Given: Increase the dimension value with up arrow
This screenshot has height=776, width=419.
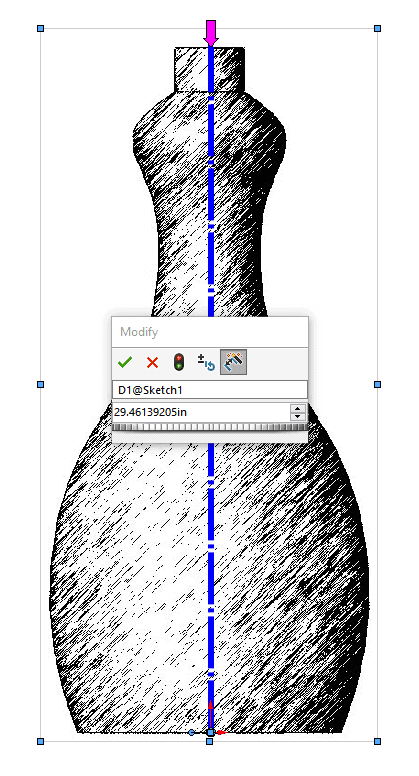Looking at the screenshot, I should click(x=298, y=408).
